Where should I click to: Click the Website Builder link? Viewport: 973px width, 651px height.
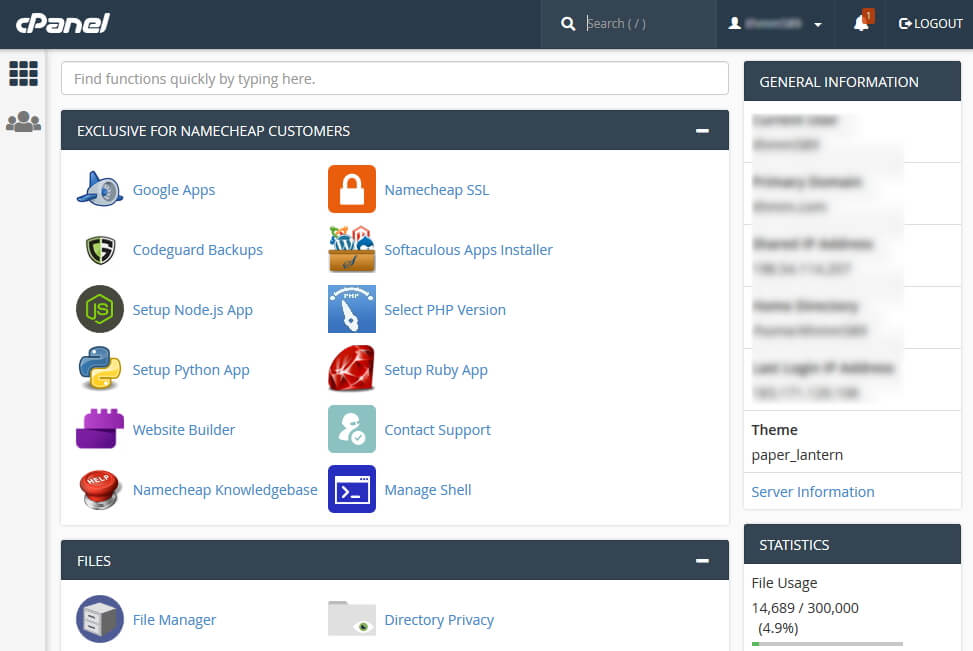(184, 429)
